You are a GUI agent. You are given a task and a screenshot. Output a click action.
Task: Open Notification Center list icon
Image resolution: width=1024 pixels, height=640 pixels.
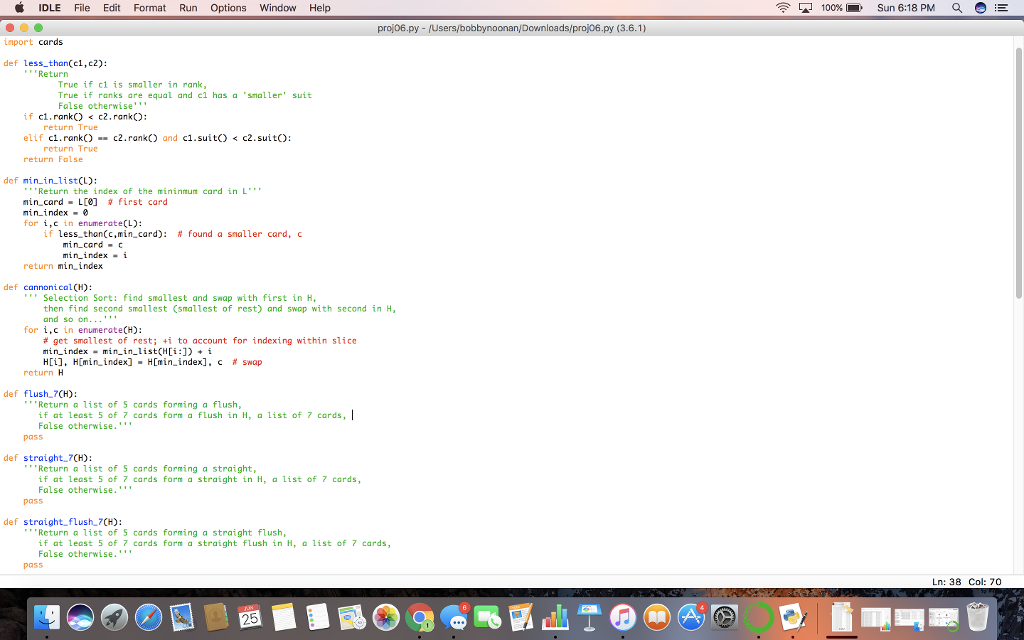click(x=1004, y=8)
